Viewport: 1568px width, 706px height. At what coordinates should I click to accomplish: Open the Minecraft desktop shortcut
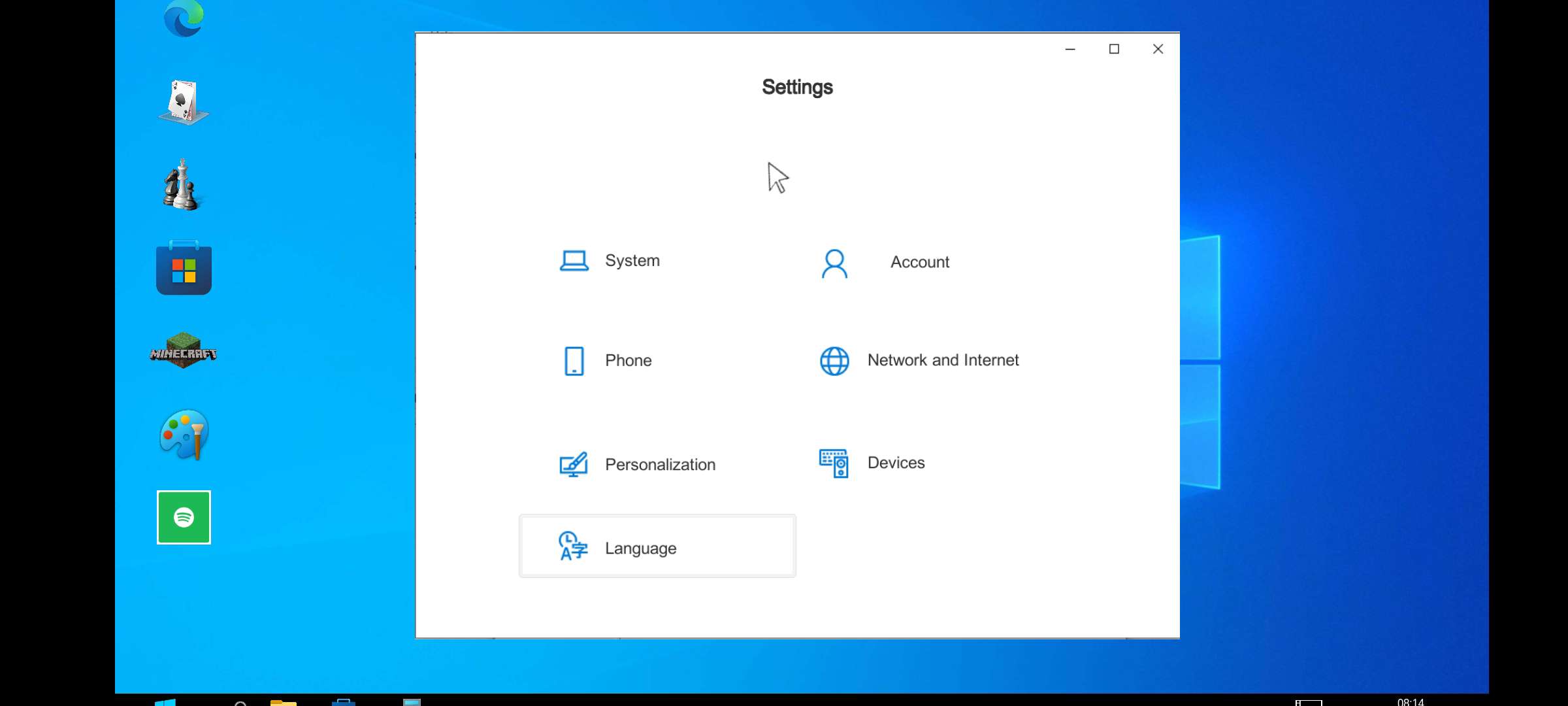point(184,351)
